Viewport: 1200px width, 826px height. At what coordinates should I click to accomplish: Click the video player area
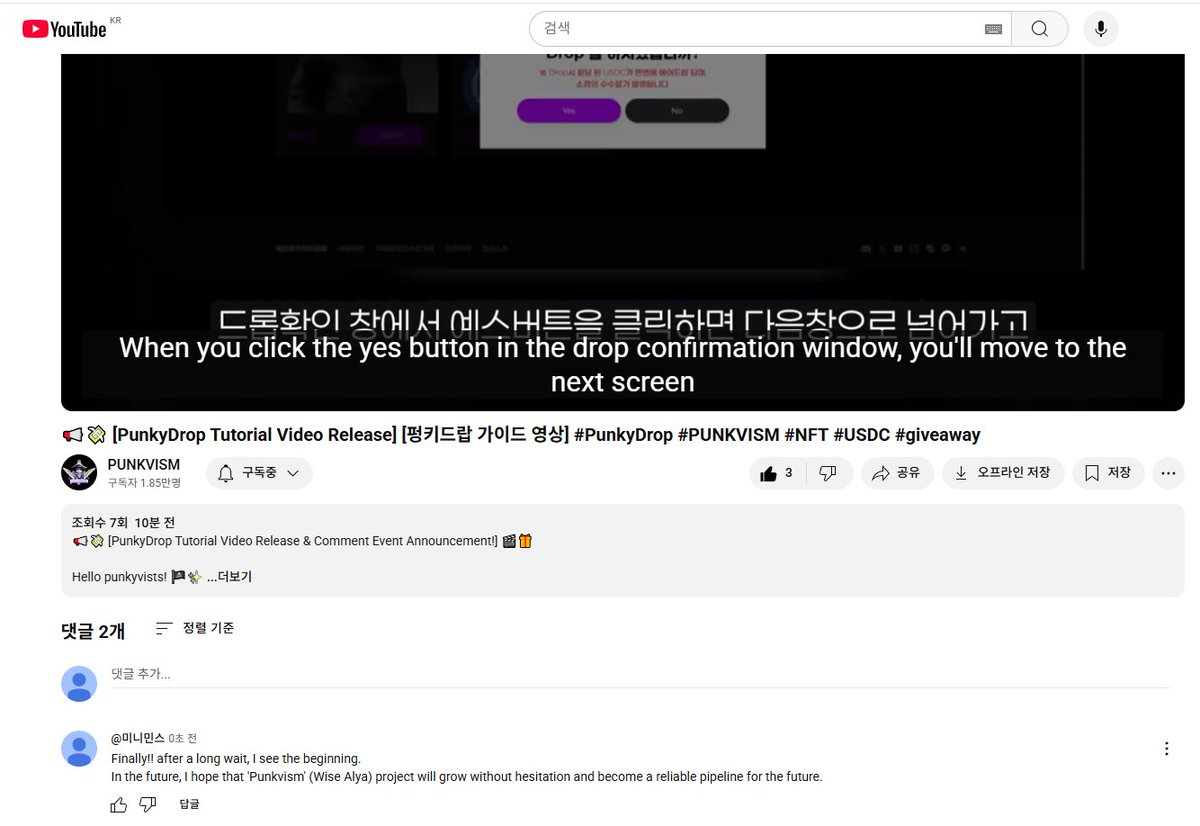click(622, 232)
